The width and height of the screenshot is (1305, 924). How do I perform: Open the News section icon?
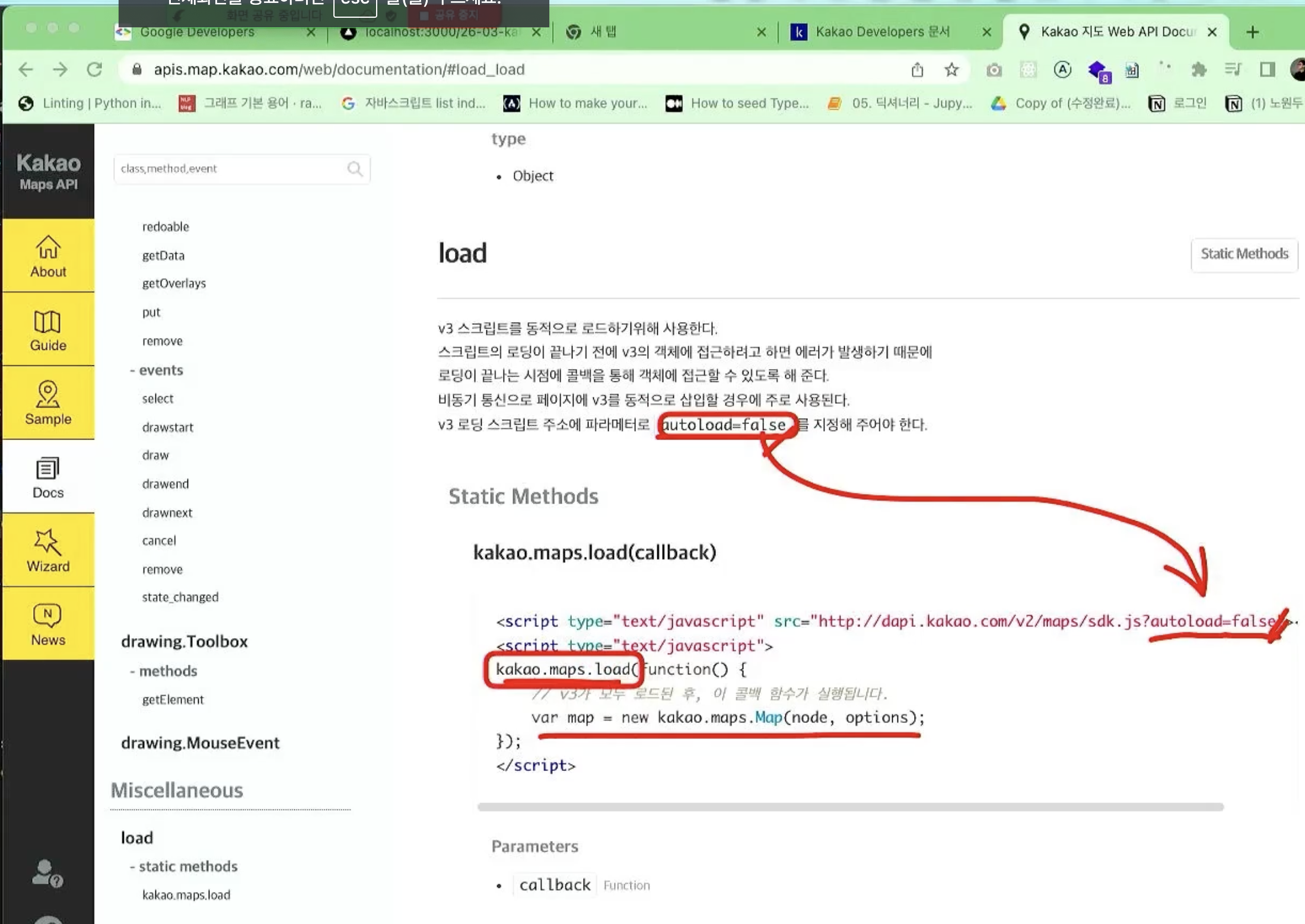47,616
